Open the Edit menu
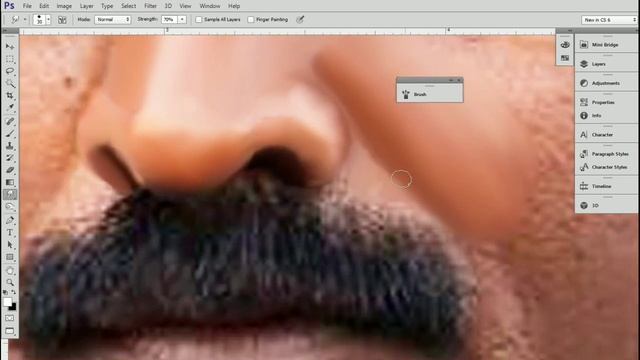The height and width of the screenshot is (360, 640). pos(44,6)
